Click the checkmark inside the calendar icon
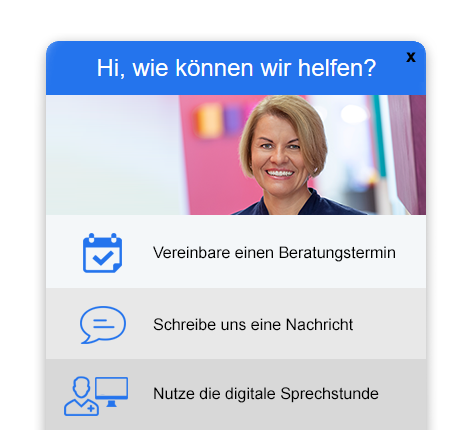The height and width of the screenshot is (430, 456). (103, 258)
